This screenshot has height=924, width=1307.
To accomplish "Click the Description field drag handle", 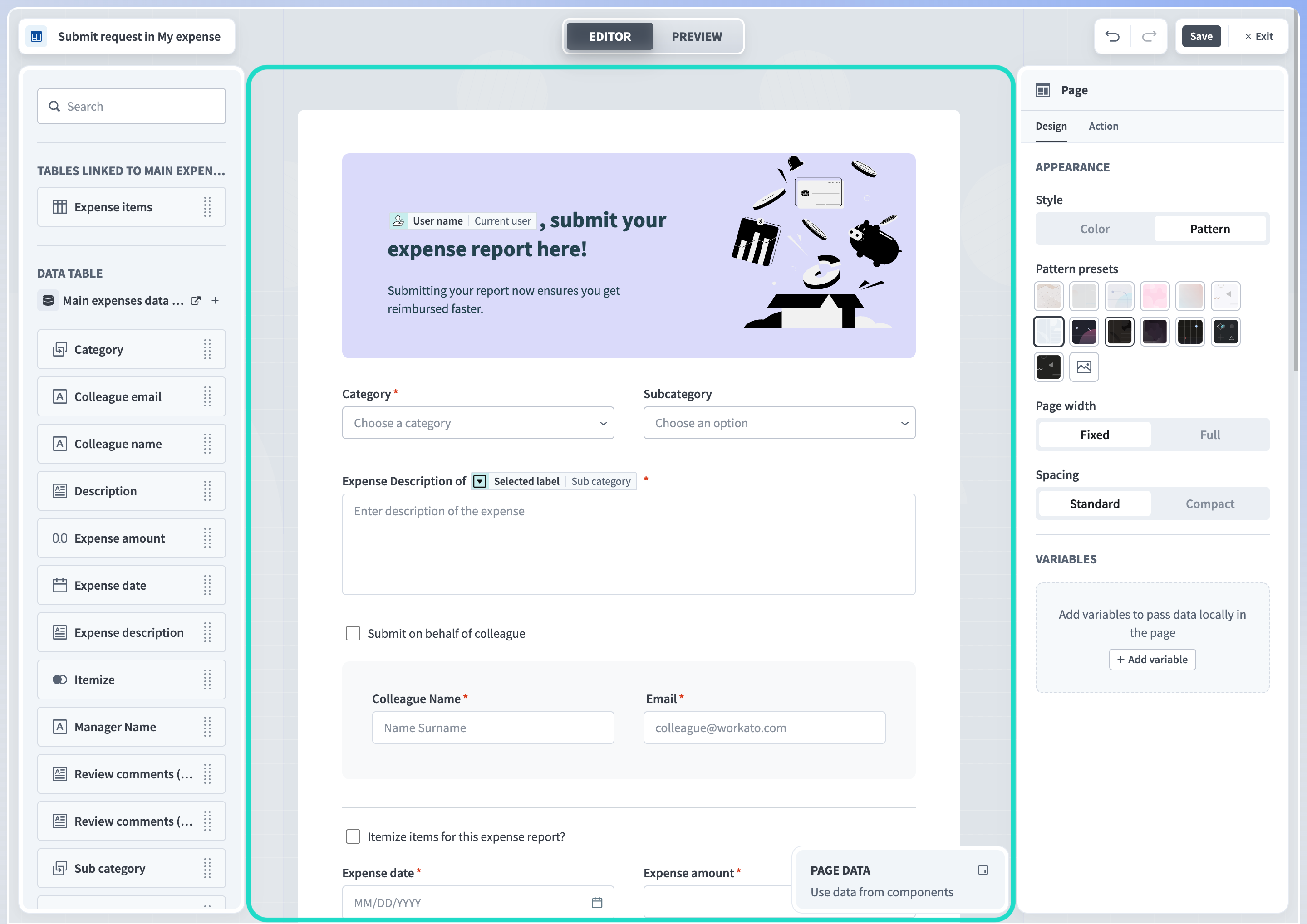I will tap(207, 491).
